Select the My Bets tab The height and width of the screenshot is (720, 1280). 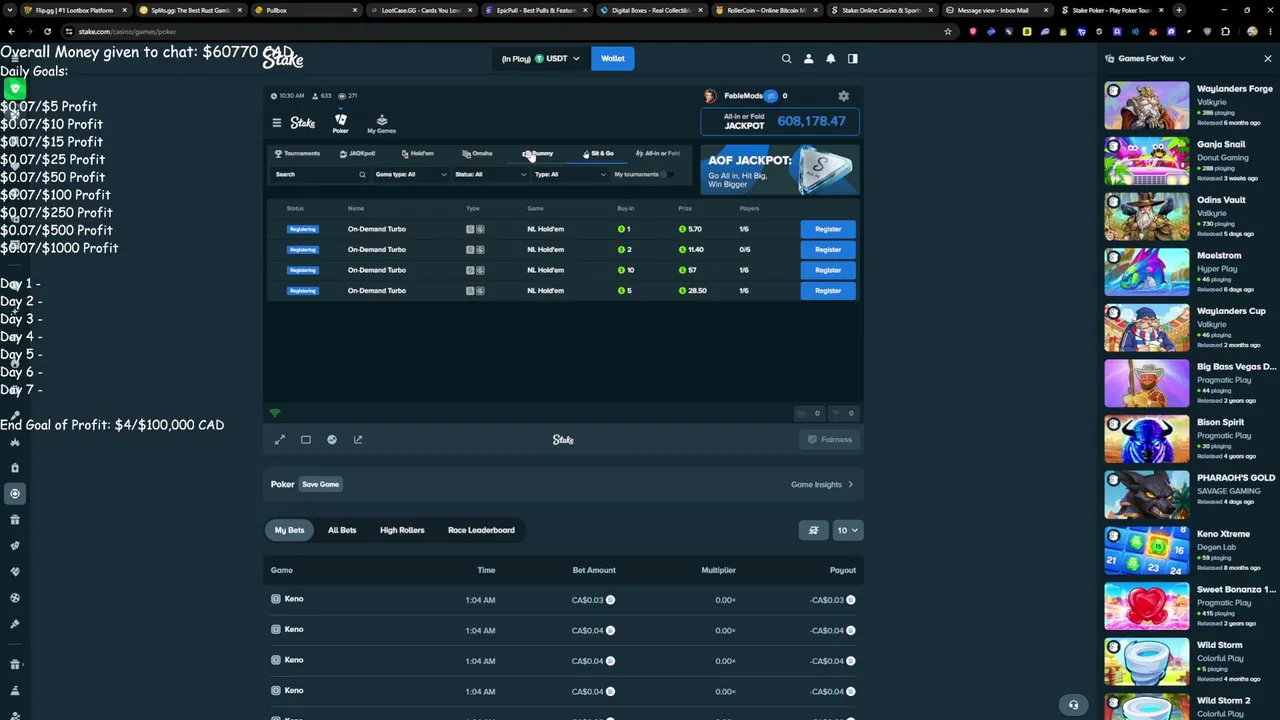tap(289, 530)
